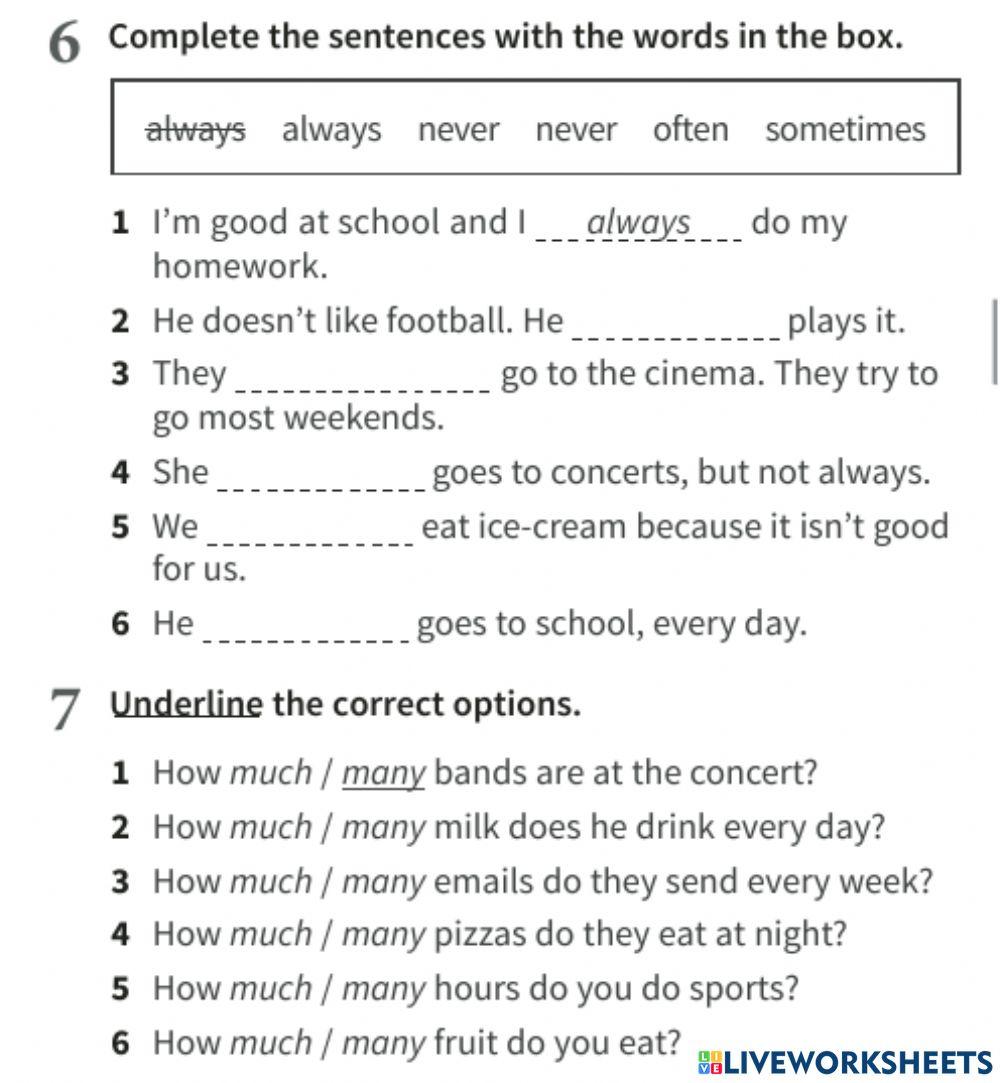The image size is (1000, 1083).
Task: Pick "much" in the fruit question
Action: [x=271, y=1043]
